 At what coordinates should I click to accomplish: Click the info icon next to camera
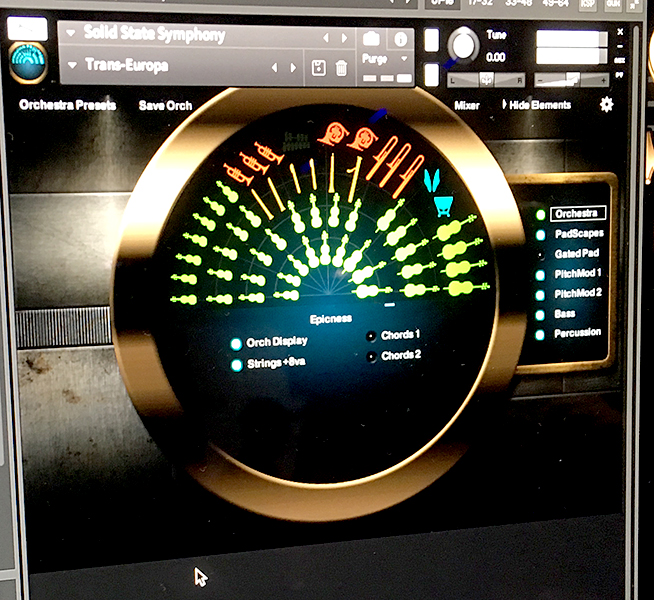400,39
